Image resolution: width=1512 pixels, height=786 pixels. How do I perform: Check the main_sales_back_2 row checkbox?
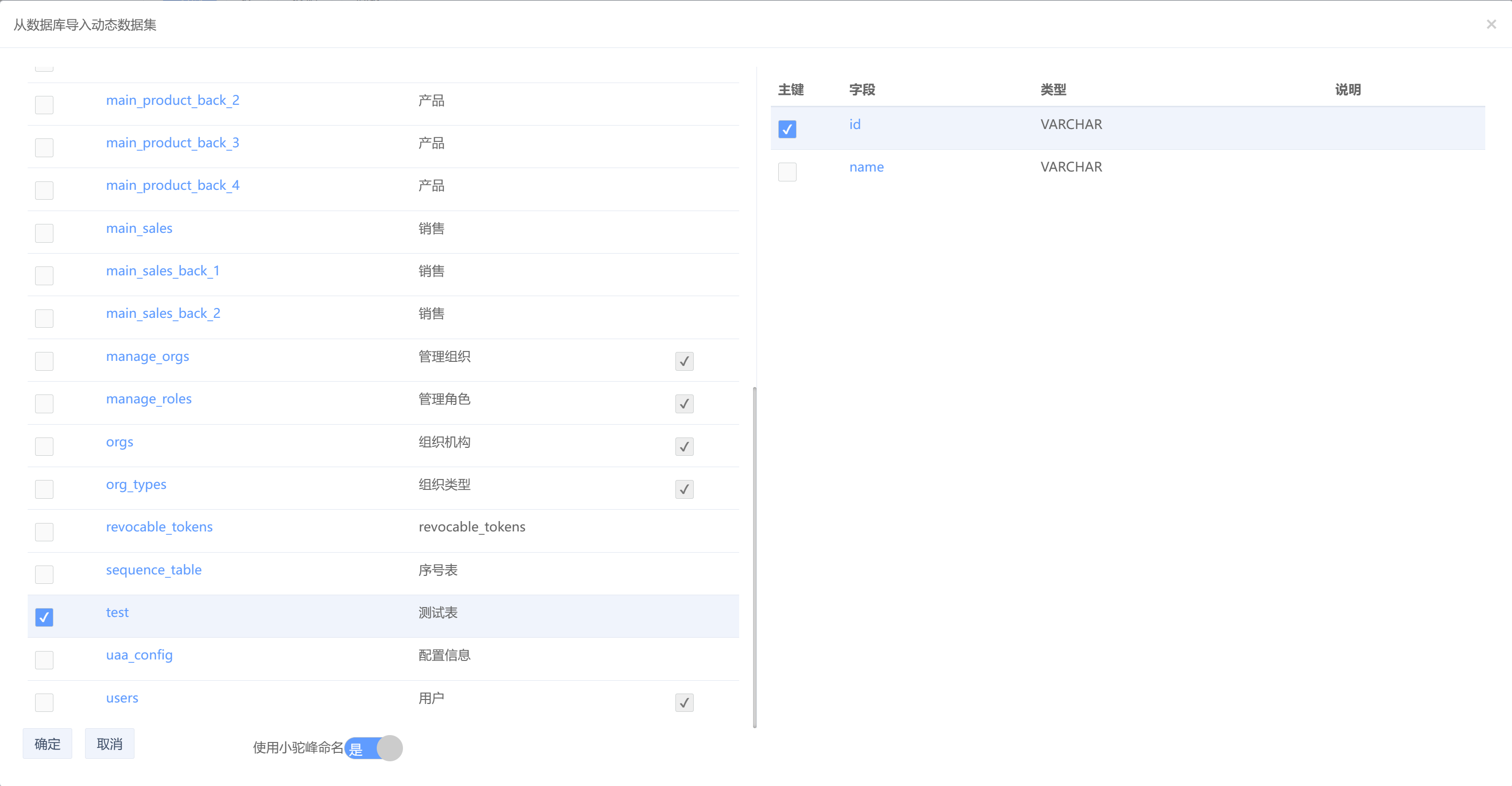point(44,318)
